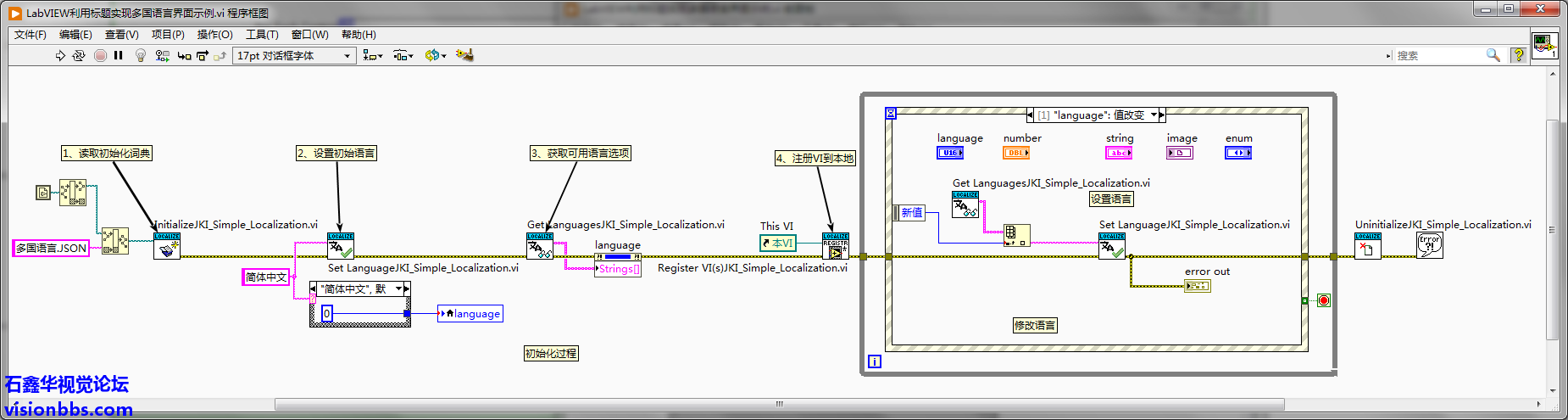Select the Uninitialize Localization VI node
1568x420 pixels.
coord(1368,246)
